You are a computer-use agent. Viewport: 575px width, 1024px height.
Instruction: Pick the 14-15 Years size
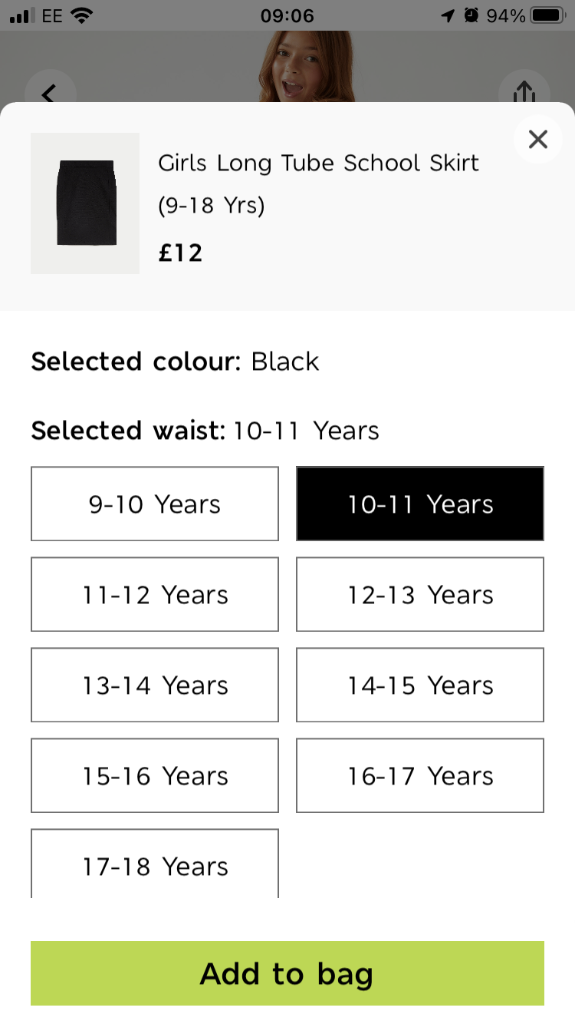(420, 685)
